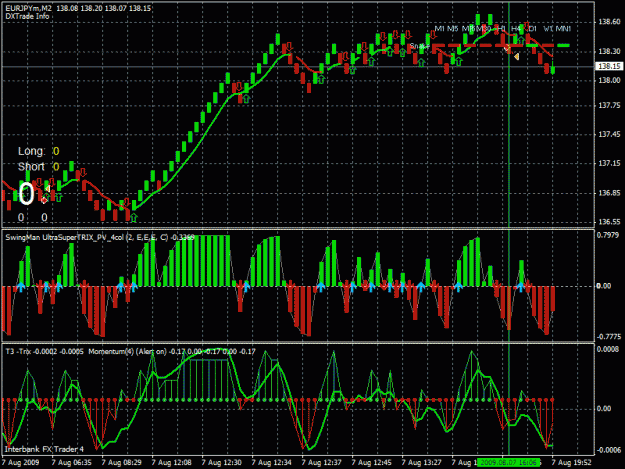Click the 7 Aug 12:45 time label
Image resolution: width=625 pixels, height=469 pixels.
click(x=371, y=463)
